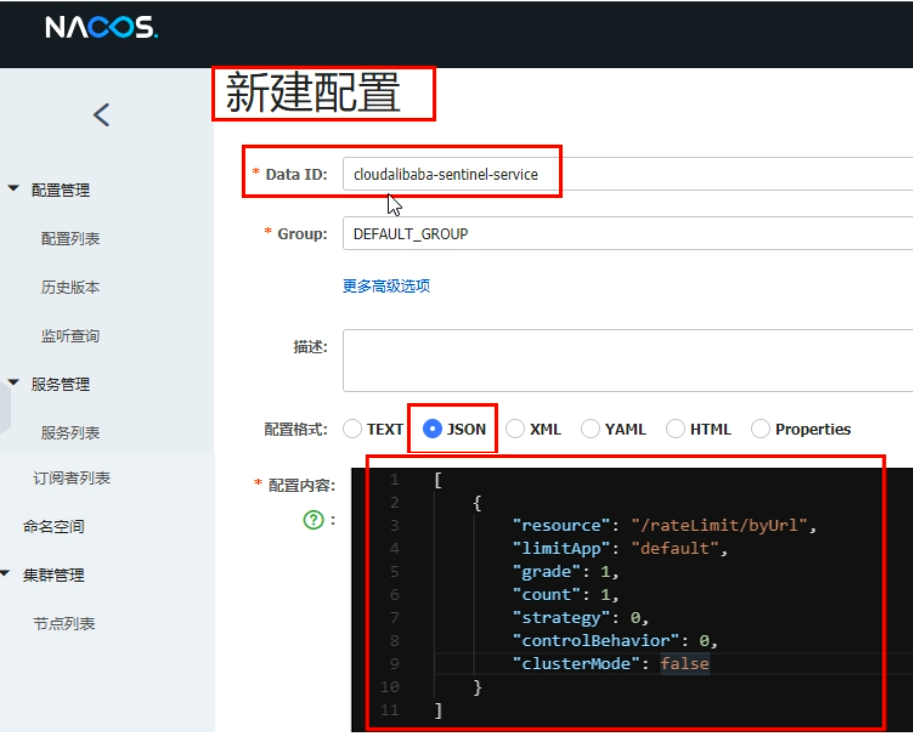Select the JSON format radio button
The width and height of the screenshot is (913, 733).
tap(432, 429)
